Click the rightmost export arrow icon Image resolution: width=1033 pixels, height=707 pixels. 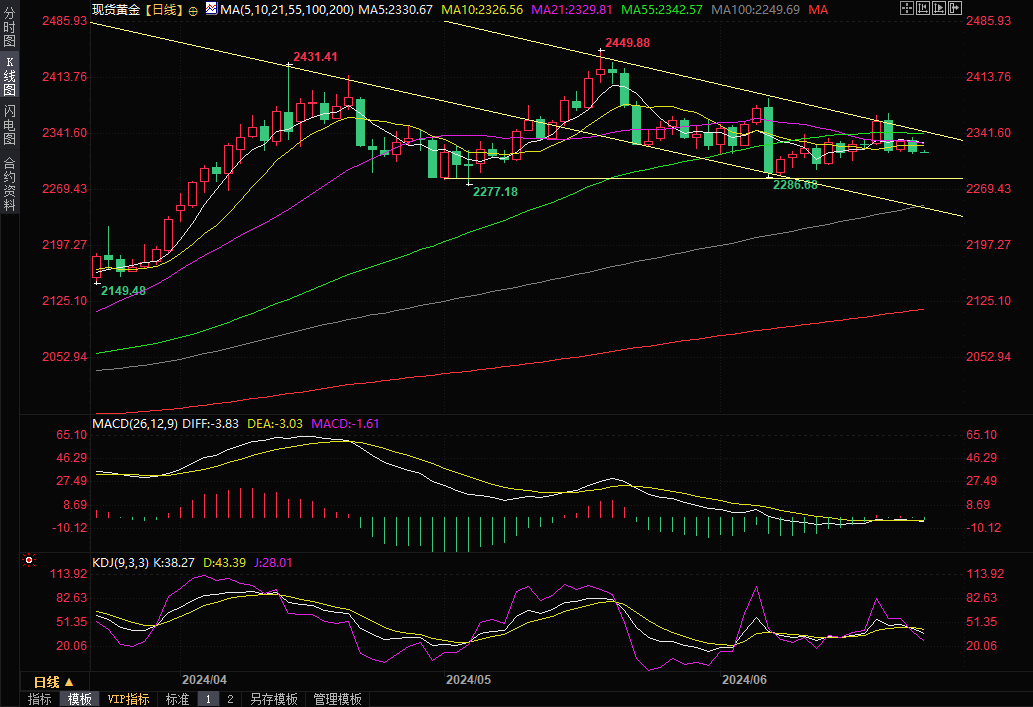coord(955,8)
